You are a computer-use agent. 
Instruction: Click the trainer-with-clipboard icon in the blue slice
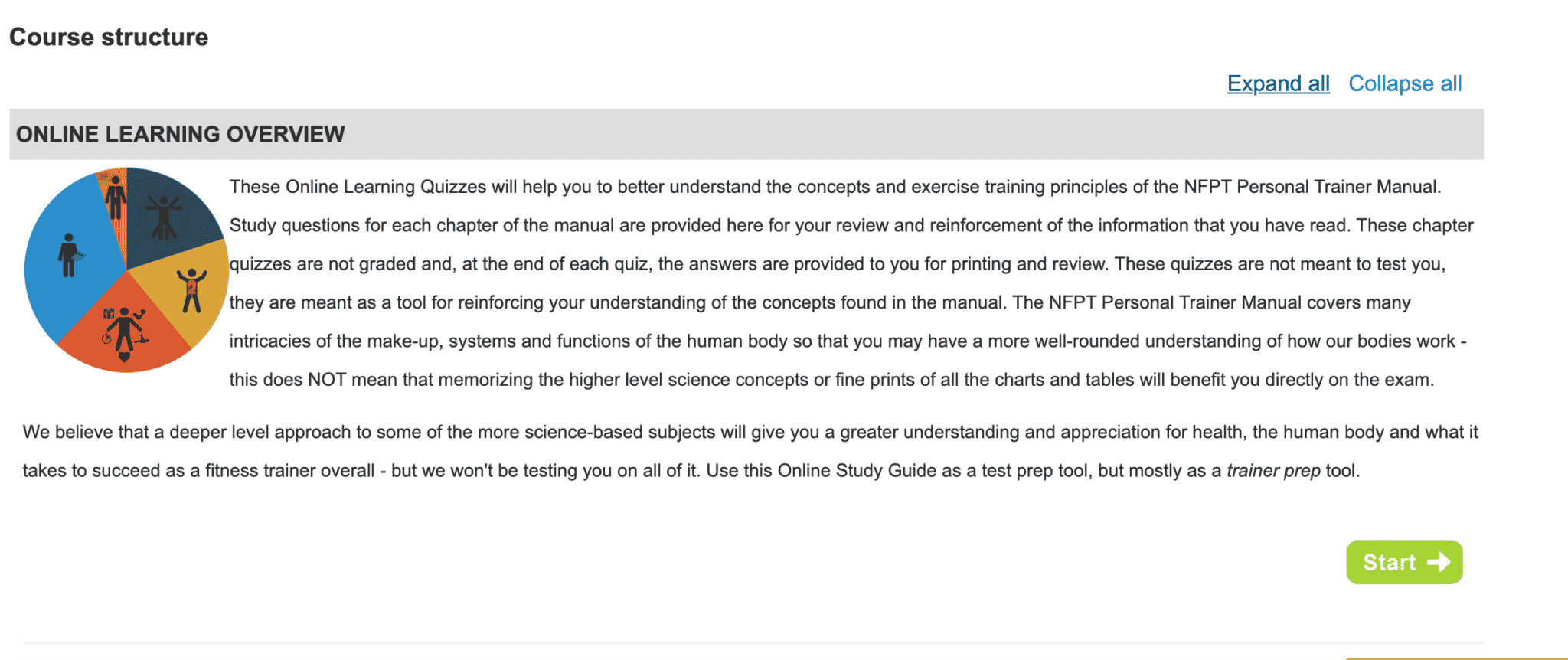[68, 255]
